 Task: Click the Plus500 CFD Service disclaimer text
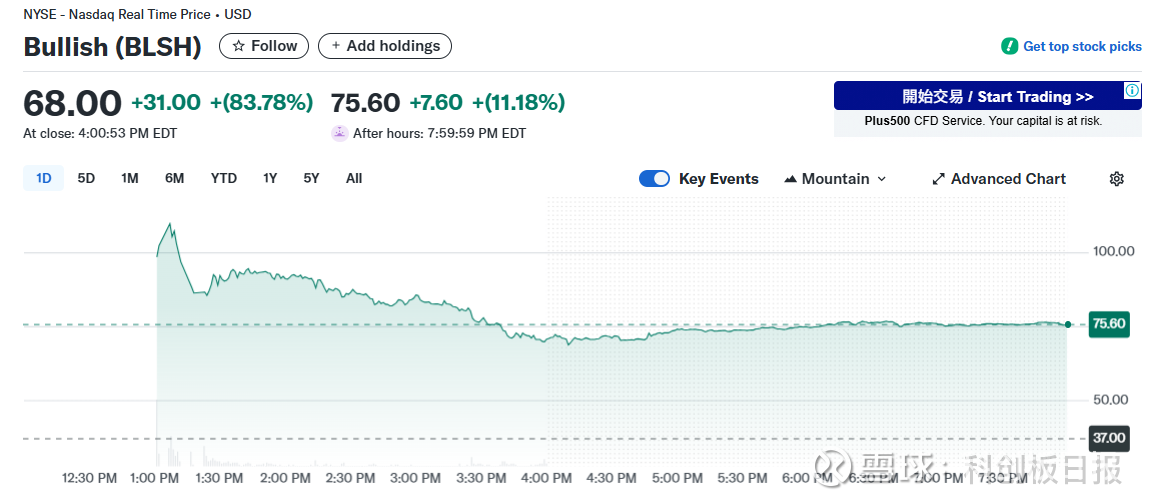point(983,121)
